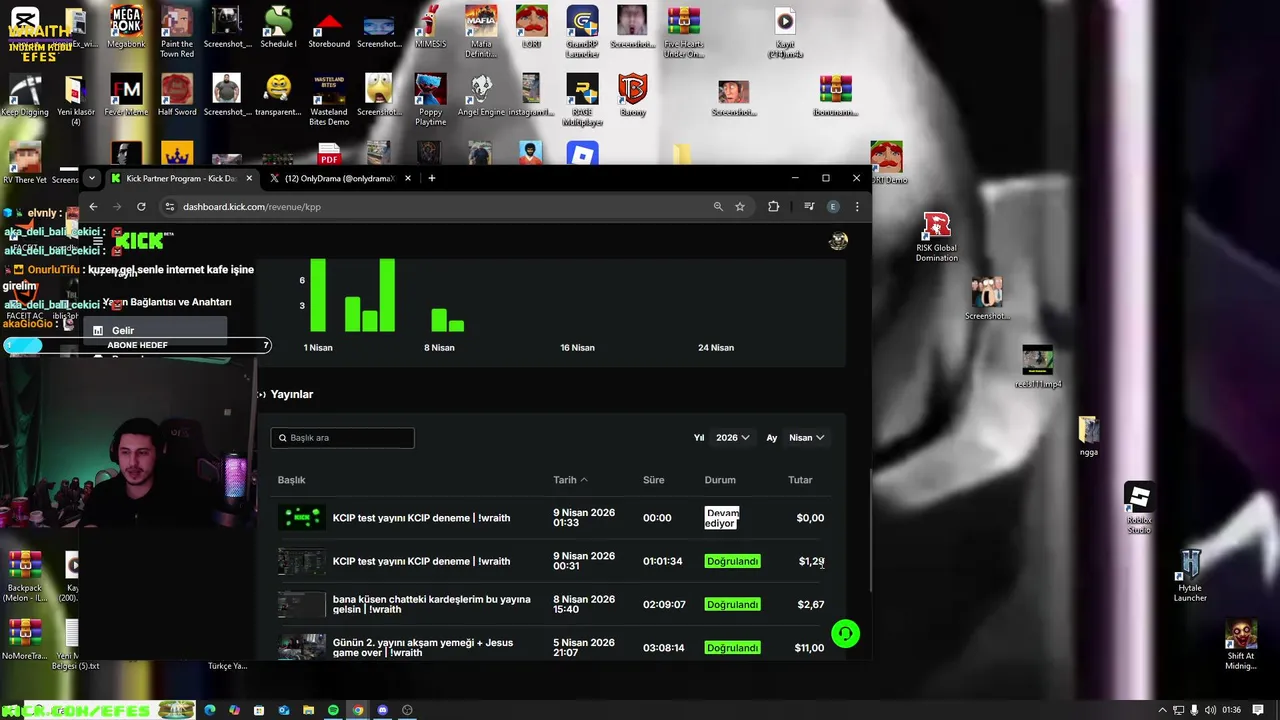The height and width of the screenshot is (720, 1280).
Task: Open the LORT game icon
Action: click(532, 27)
